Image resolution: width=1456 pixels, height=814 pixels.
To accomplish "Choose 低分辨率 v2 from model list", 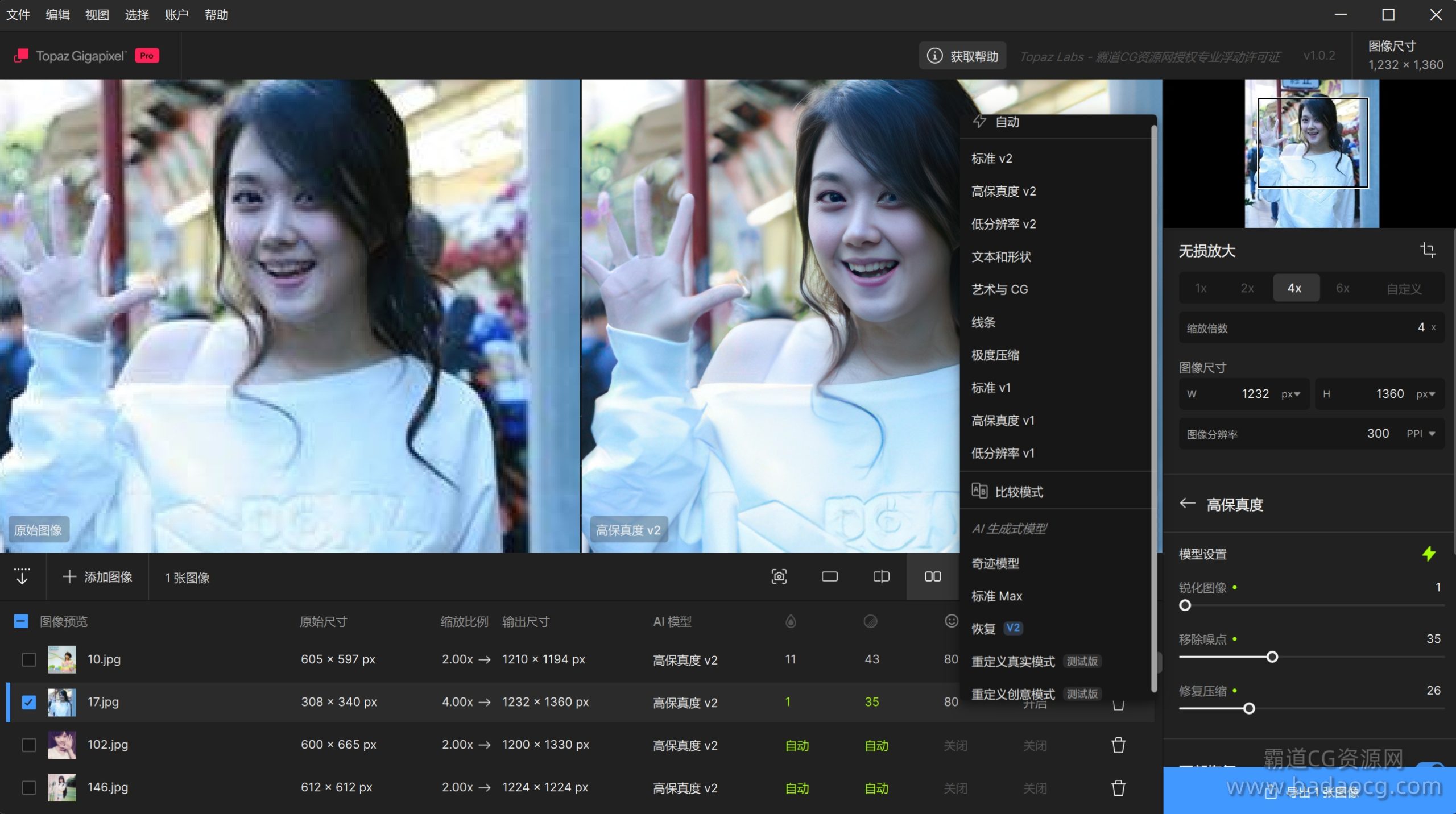I will pos(1003,224).
